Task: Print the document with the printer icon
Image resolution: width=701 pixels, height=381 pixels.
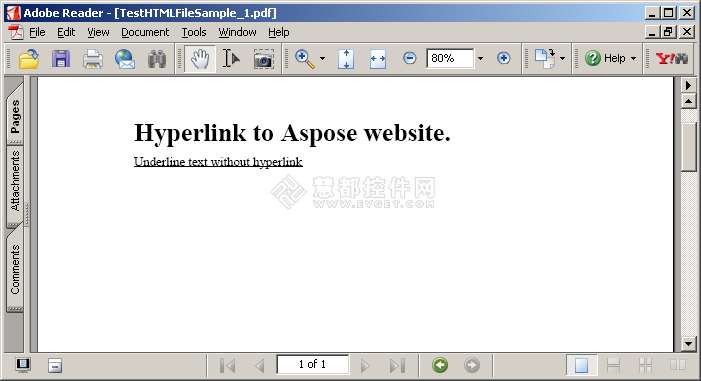Action: click(x=93, y=59)
